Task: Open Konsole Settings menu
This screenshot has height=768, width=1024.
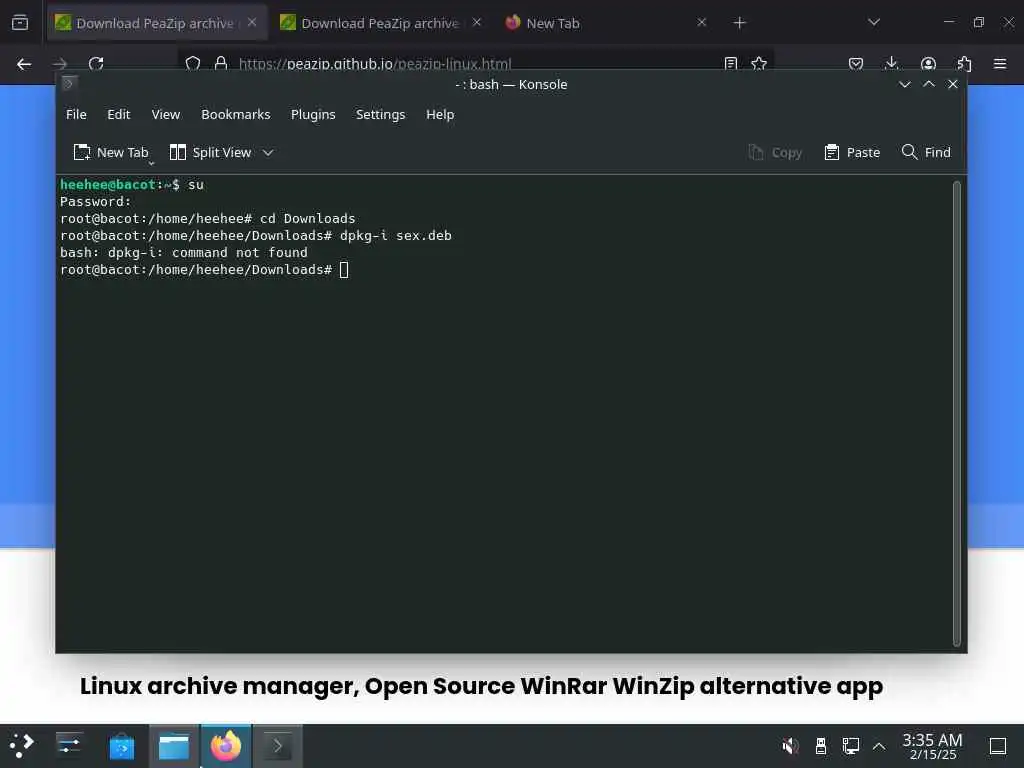Action: (x=380, y=114)
